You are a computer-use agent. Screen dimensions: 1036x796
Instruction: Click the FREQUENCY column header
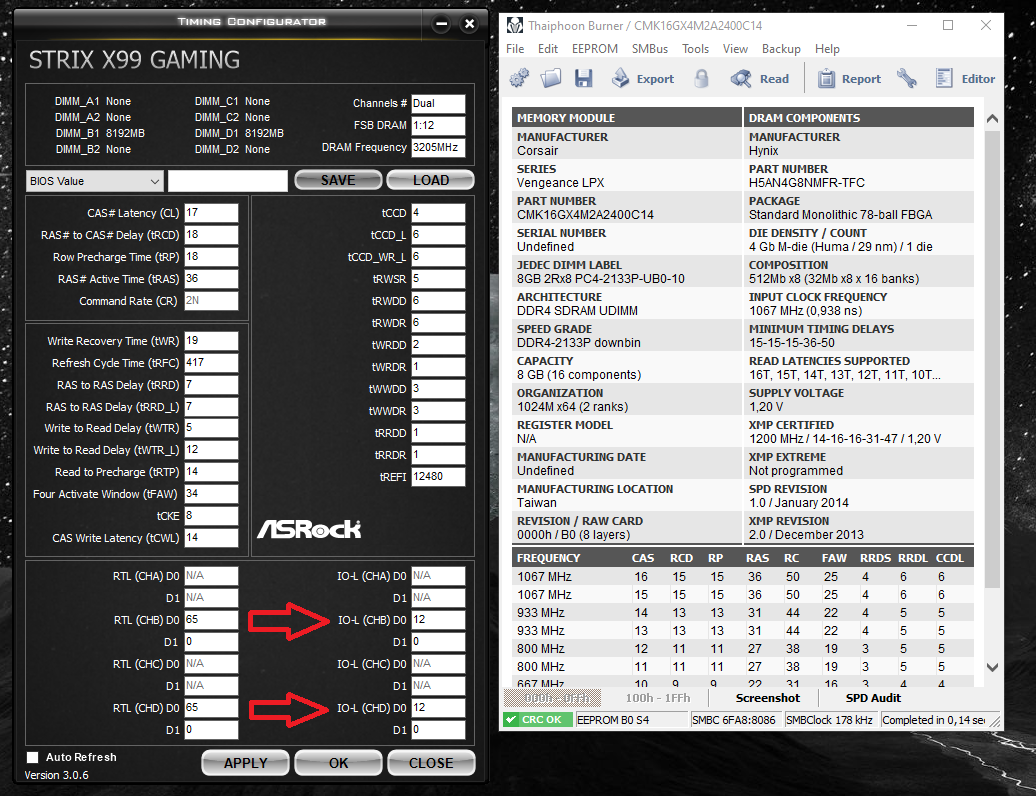click(x=548, y=558)
